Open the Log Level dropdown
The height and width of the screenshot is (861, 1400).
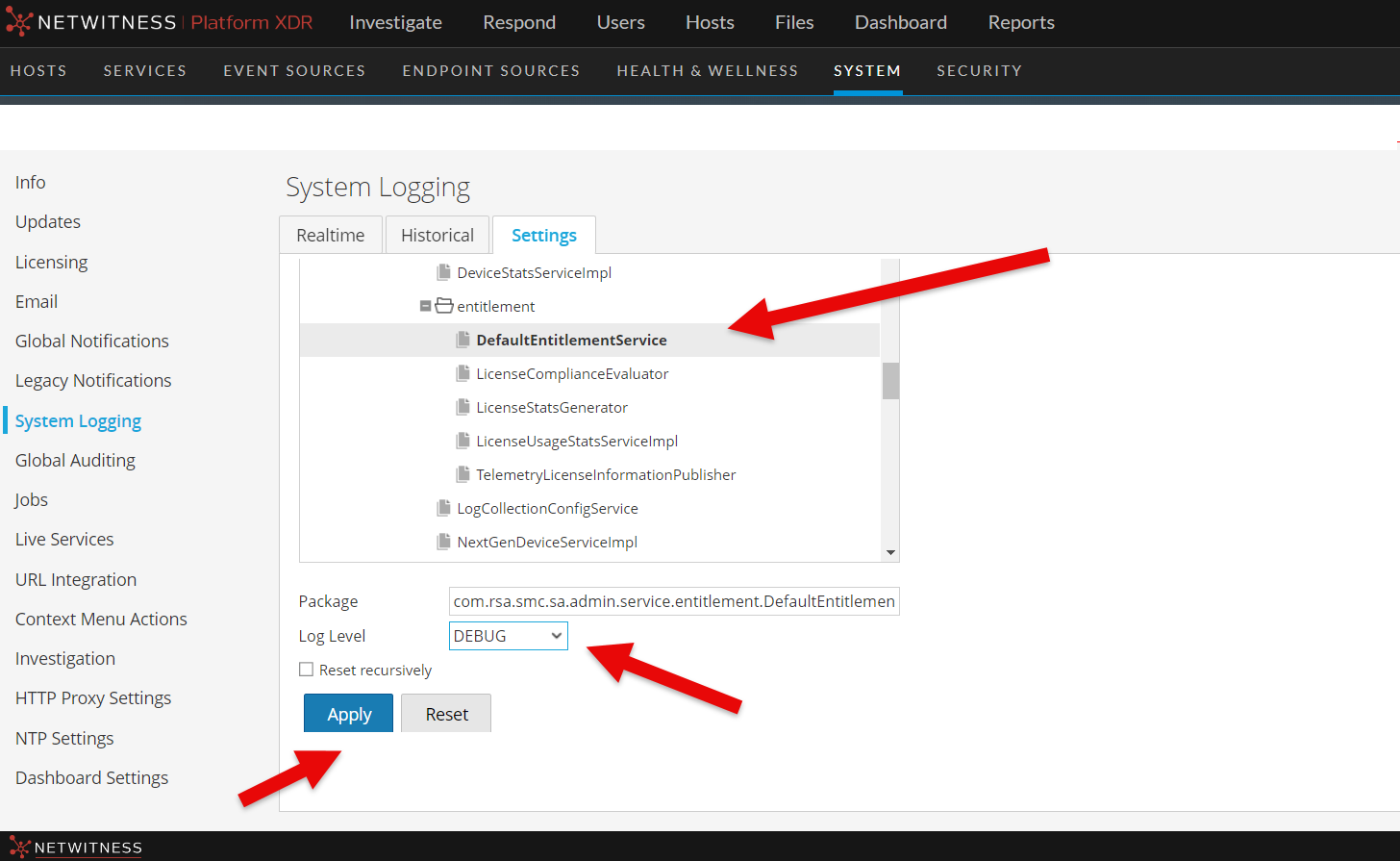508,636
